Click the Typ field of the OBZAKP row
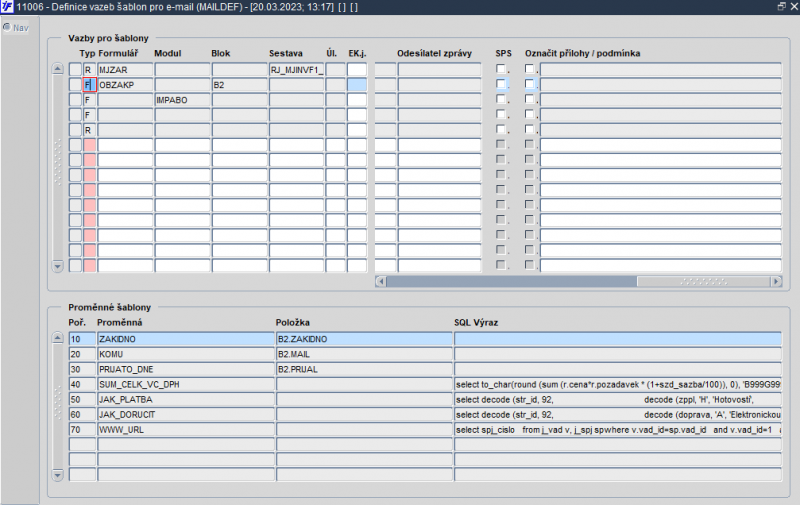 tap(89, 85)
